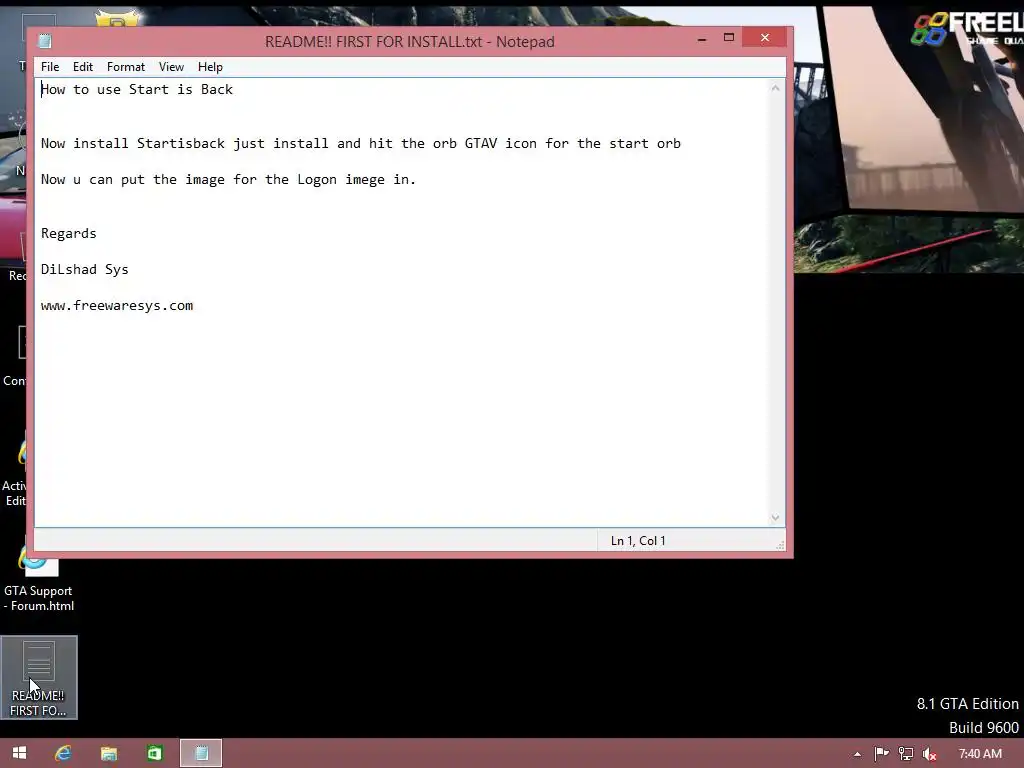This screenshot has height=768, width=1024.
Task: Click the 'DiLshad Sys' line
Action: coord(84,269)
